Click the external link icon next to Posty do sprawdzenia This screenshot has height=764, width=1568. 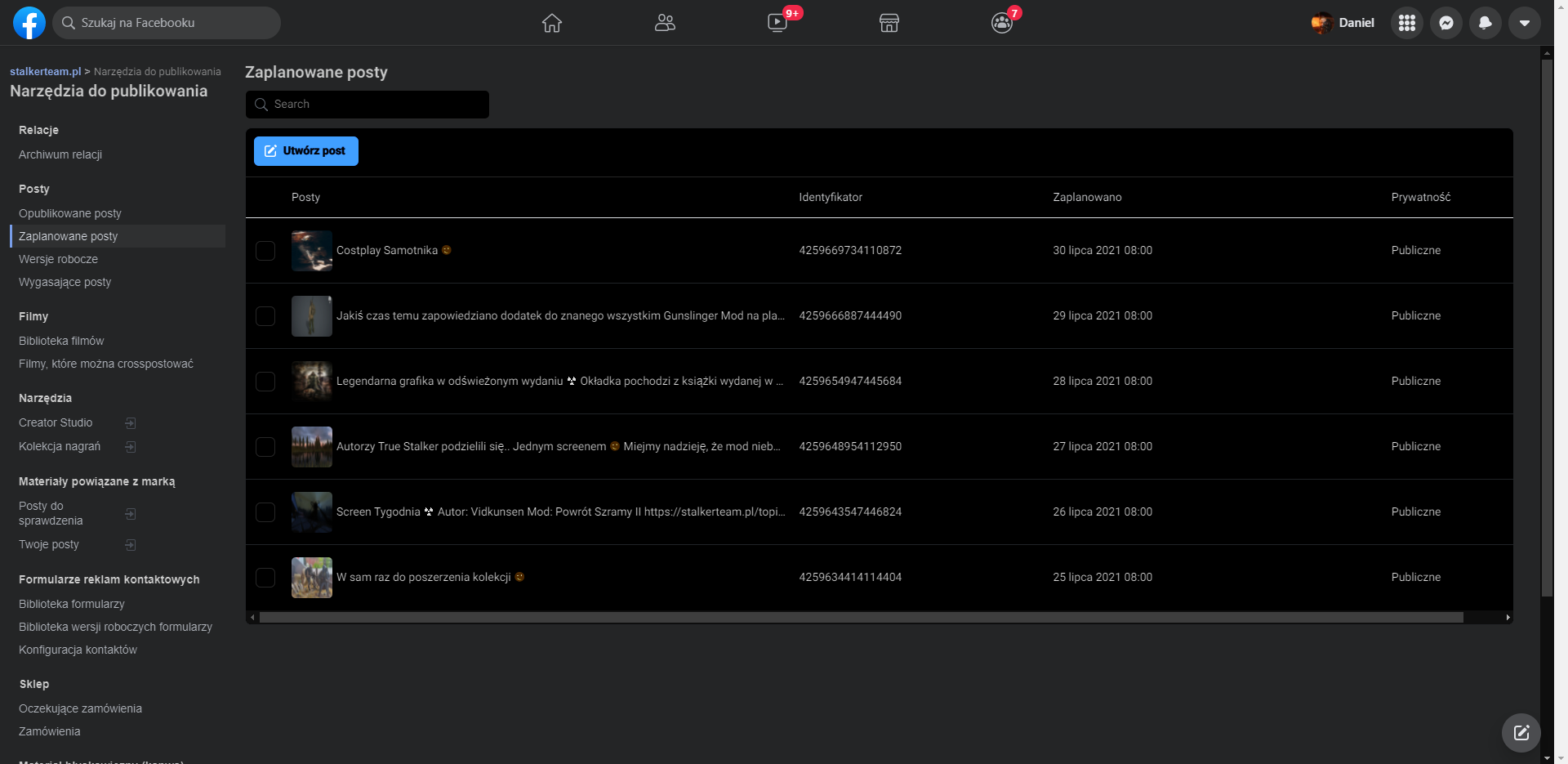131,514
